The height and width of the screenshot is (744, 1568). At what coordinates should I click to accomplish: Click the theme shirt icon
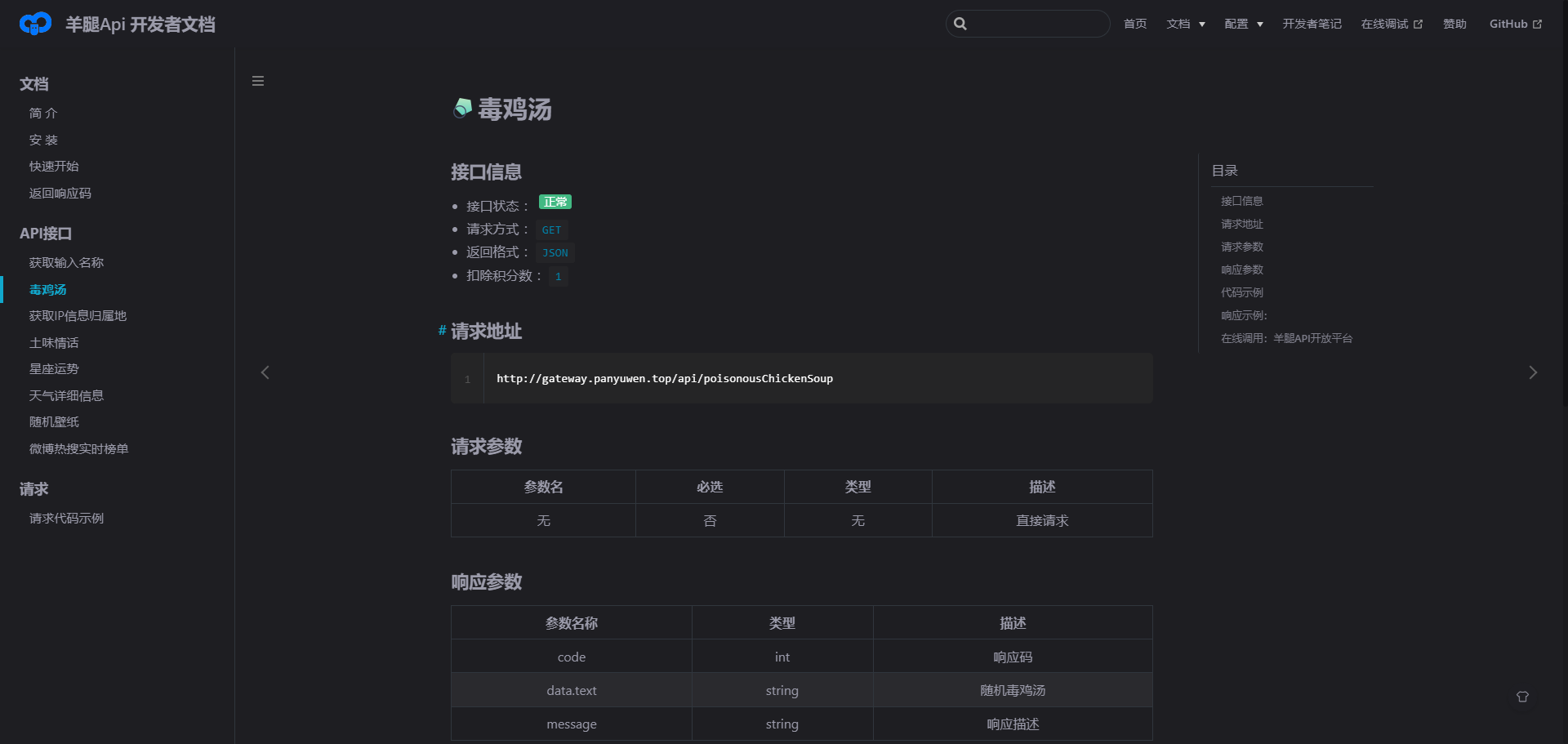point(1522,697)
